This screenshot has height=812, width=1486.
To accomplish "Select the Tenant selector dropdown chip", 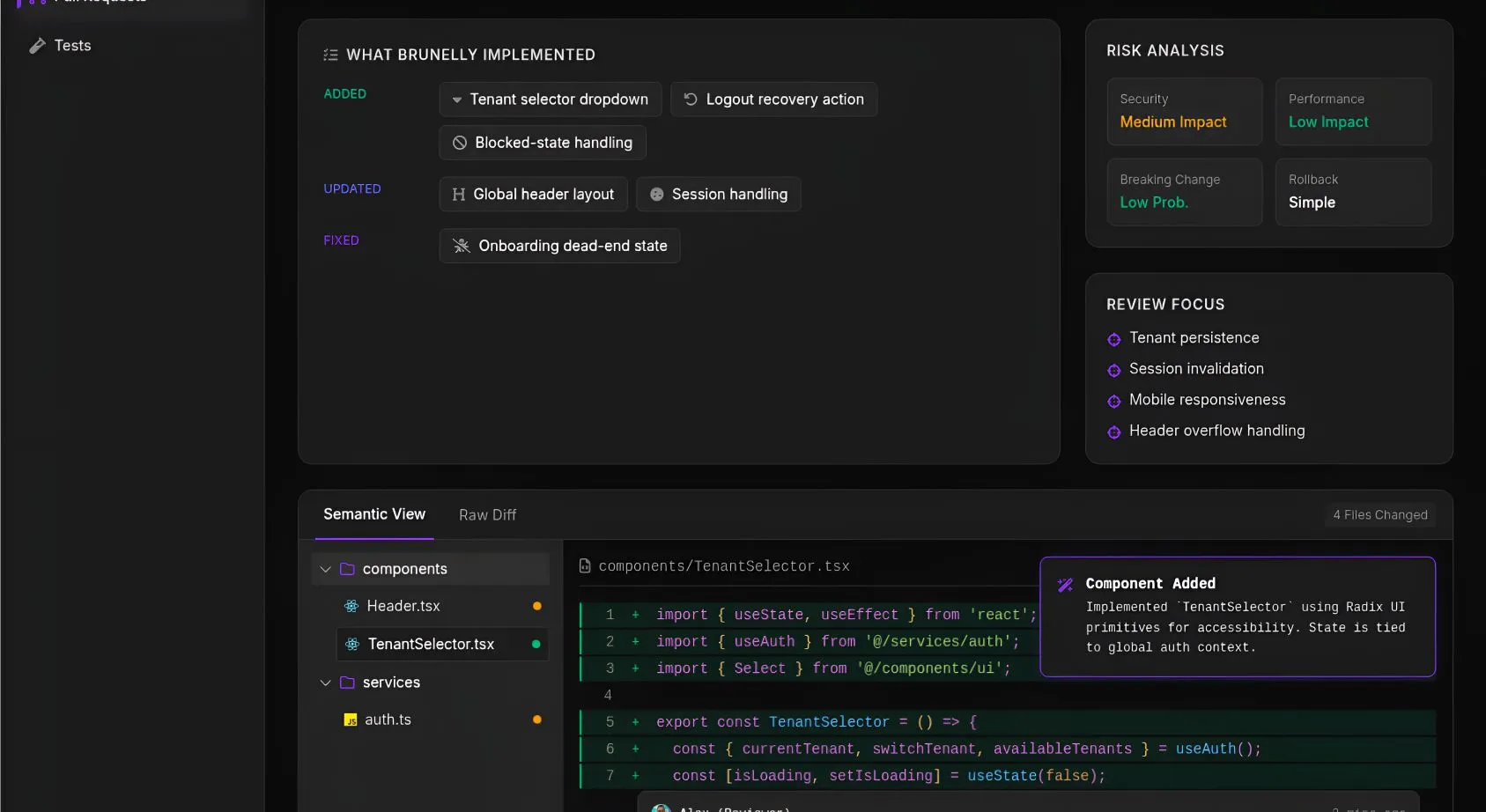I will pos(551,100).
